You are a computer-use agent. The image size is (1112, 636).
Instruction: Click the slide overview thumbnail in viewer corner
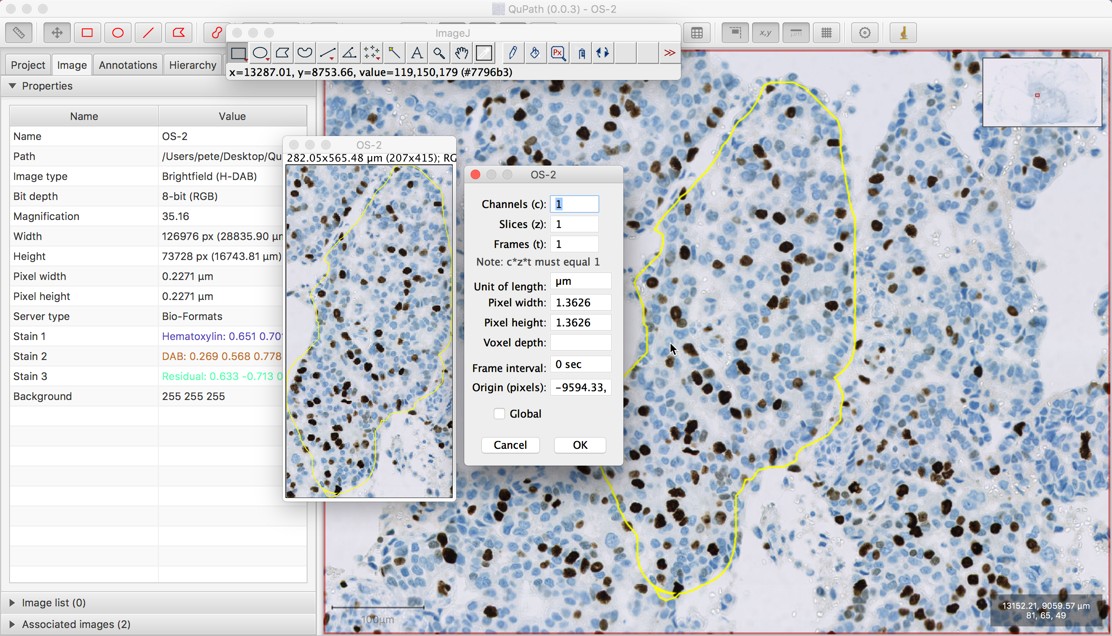pos(1042,92)
